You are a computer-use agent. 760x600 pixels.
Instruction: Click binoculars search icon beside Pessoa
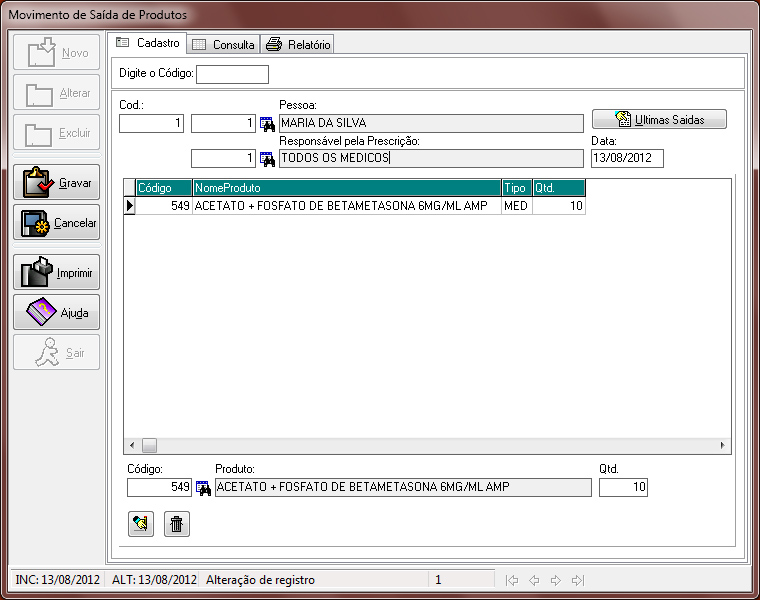click(x=267, y=124)
